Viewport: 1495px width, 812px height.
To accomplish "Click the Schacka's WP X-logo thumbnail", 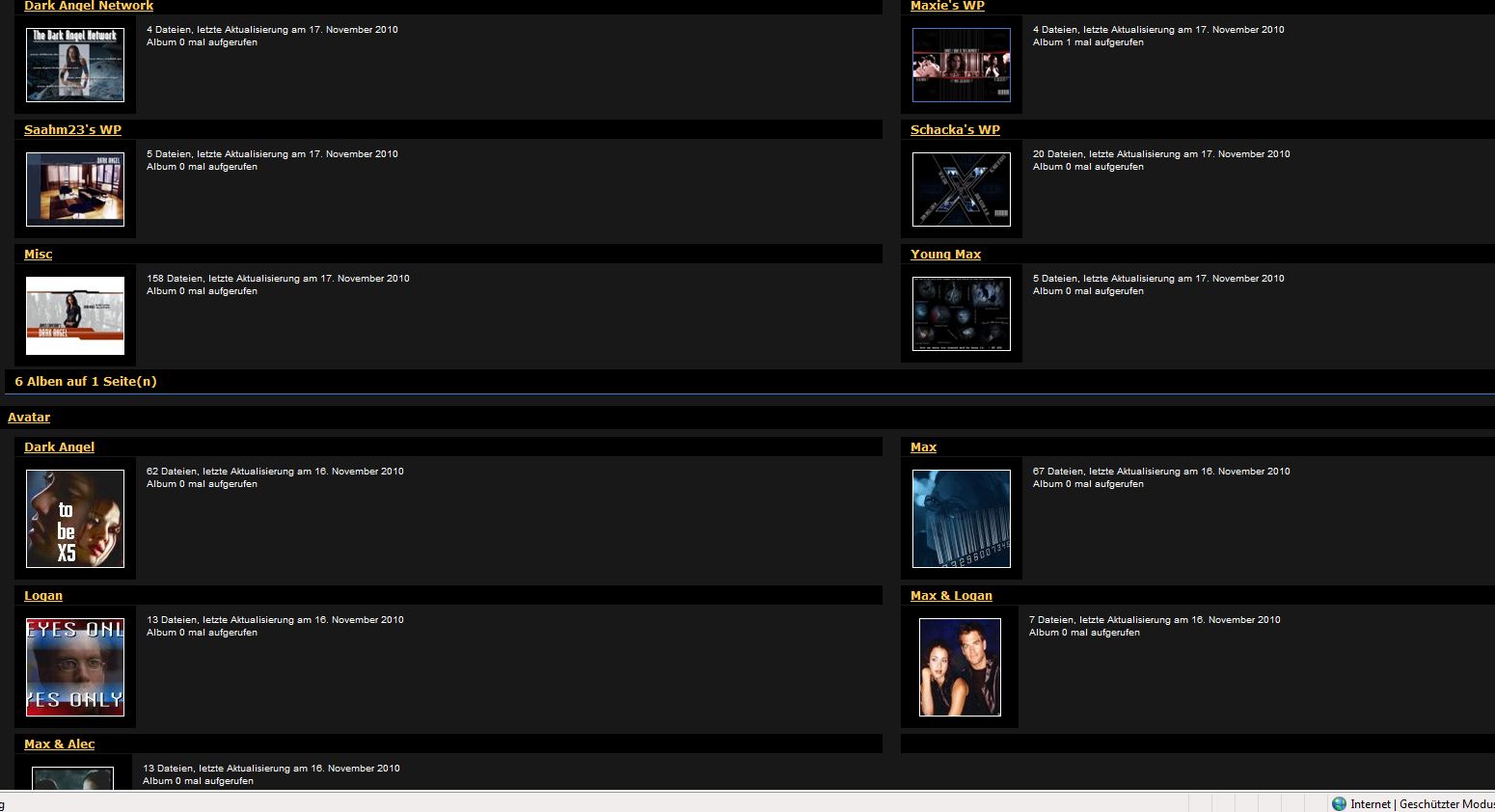I will pyautogui.click(x=962, y=189).
